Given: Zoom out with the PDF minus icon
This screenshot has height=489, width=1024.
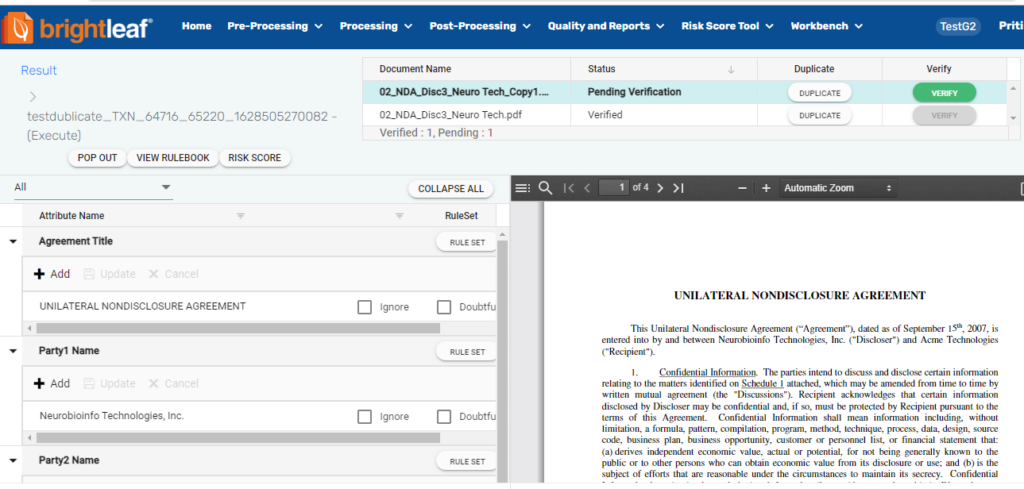Looking at the screenshot, I should (742, 188).
